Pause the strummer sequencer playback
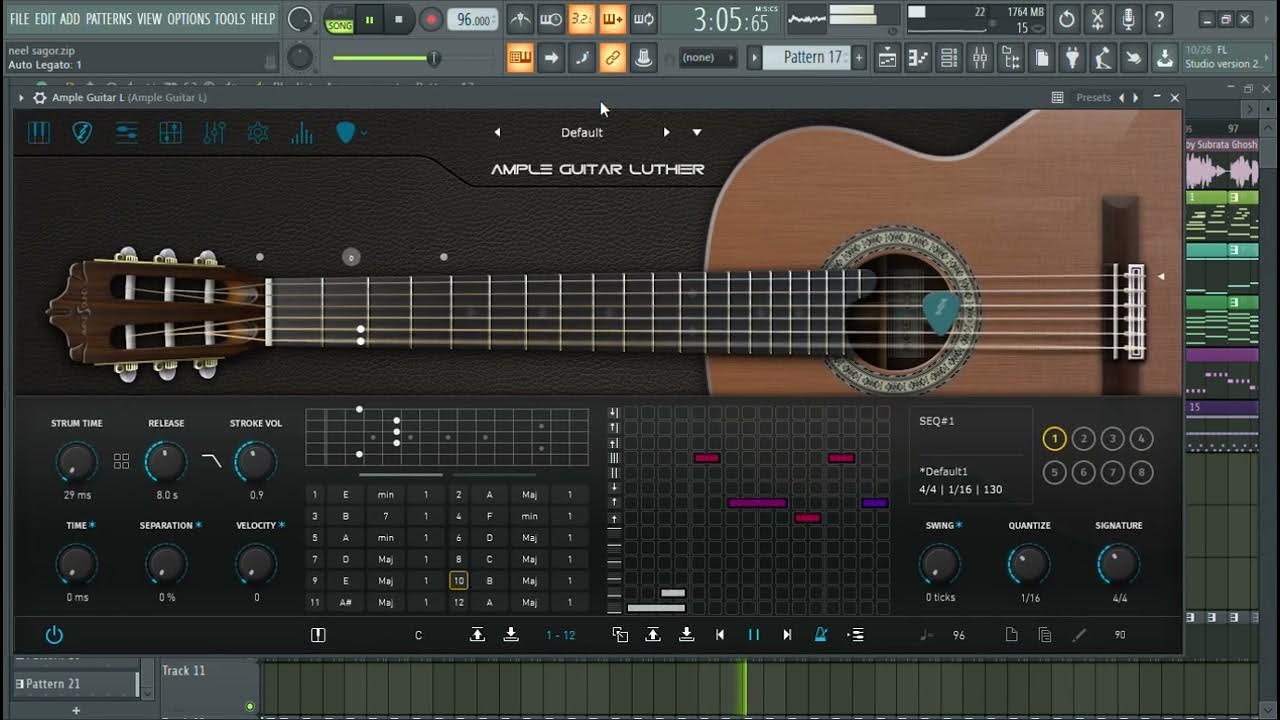1280x720 pixels. tap(754, 635)
